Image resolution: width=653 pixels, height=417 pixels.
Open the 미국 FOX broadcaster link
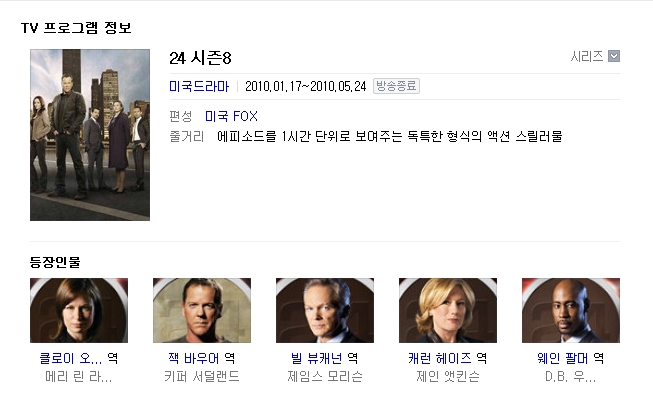[x=232, y=116]
